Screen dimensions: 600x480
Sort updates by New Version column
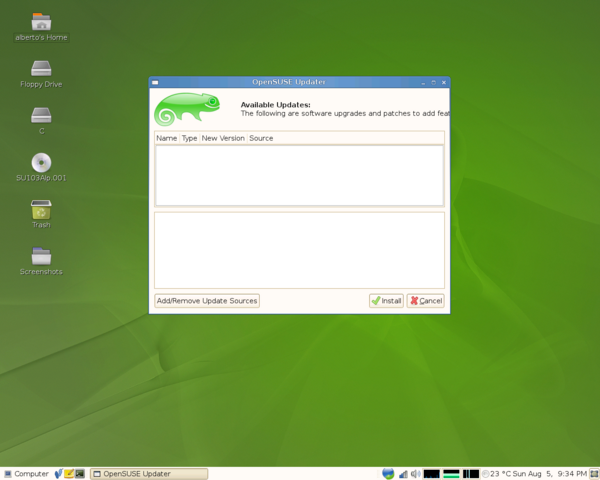[223, 138]
